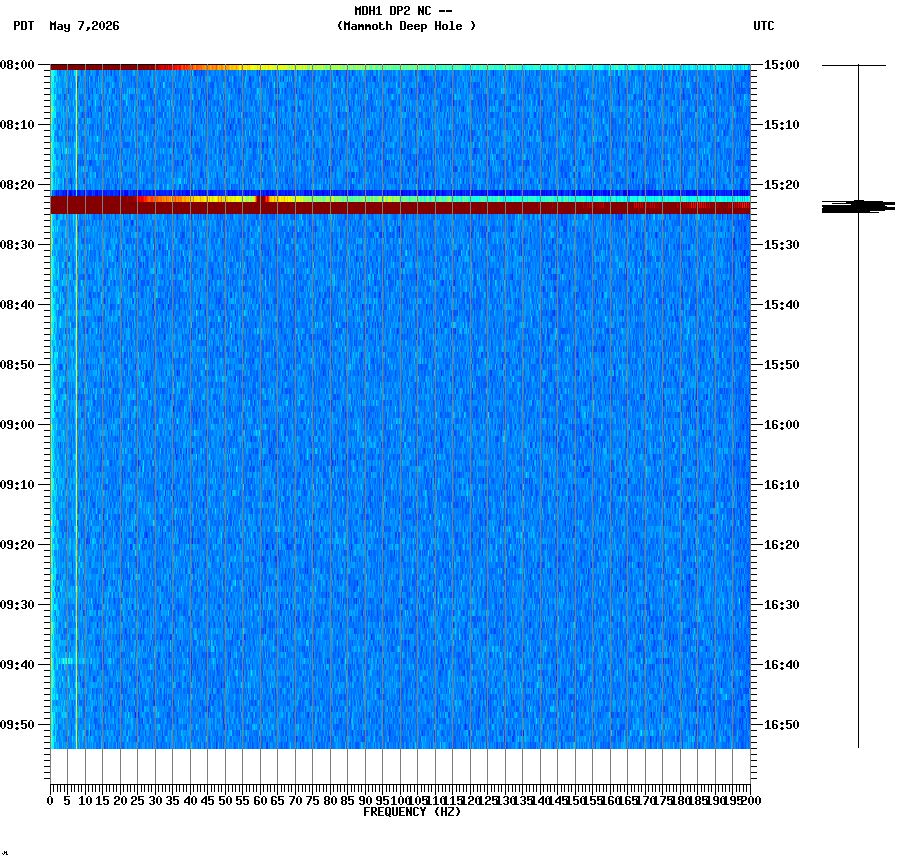Click the "PDT" timezone label
The width and height of the screenshot is (902, 864).
point(24,26)
